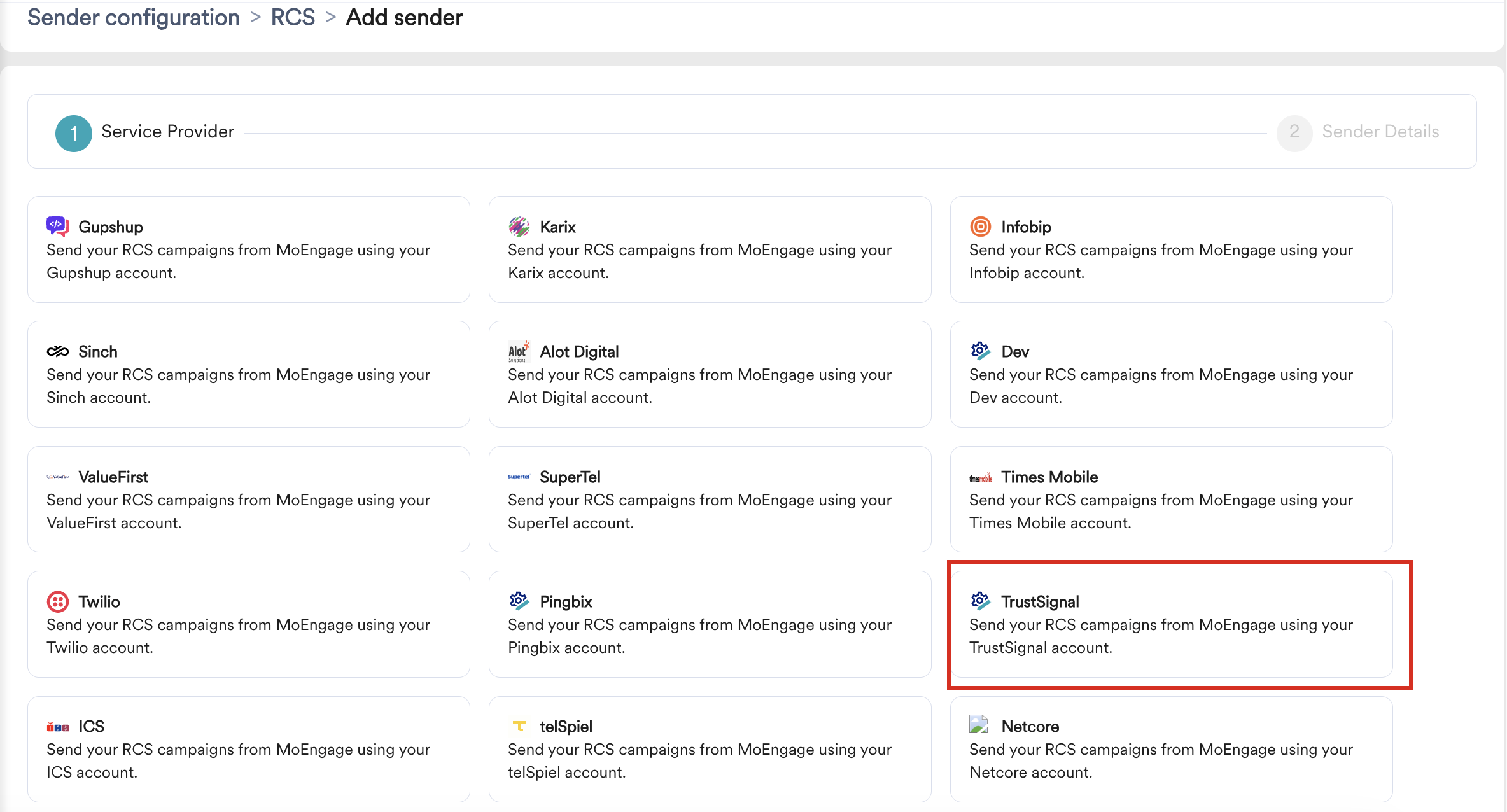Click the Sender Details step label
This screenshot has width=1507, height=812.
click(1380, 132)
